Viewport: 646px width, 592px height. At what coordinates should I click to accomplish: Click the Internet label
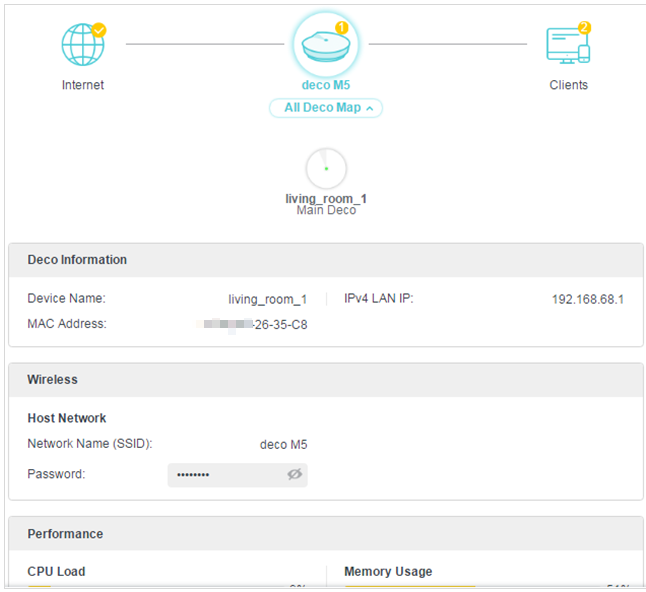pos(83,85)
